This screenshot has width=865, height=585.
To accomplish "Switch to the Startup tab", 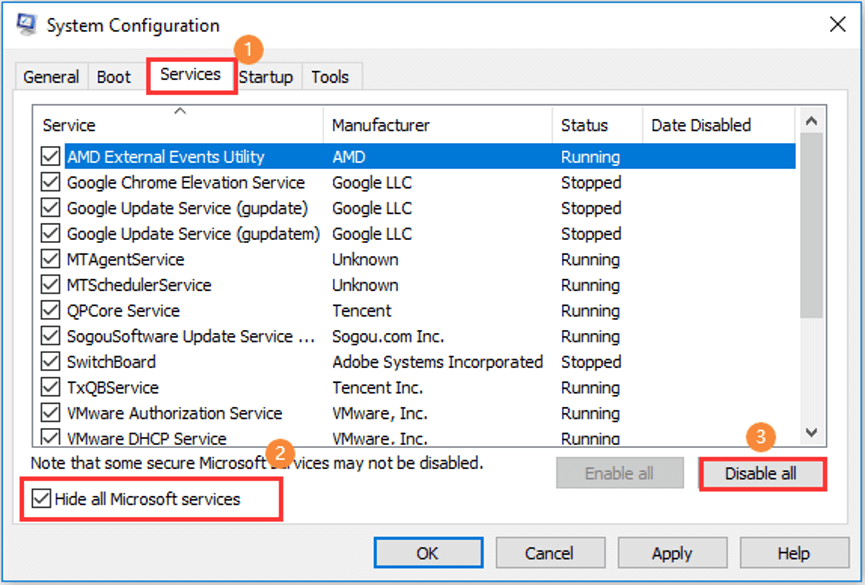I will pyautogui.click(x=266, y=76).
